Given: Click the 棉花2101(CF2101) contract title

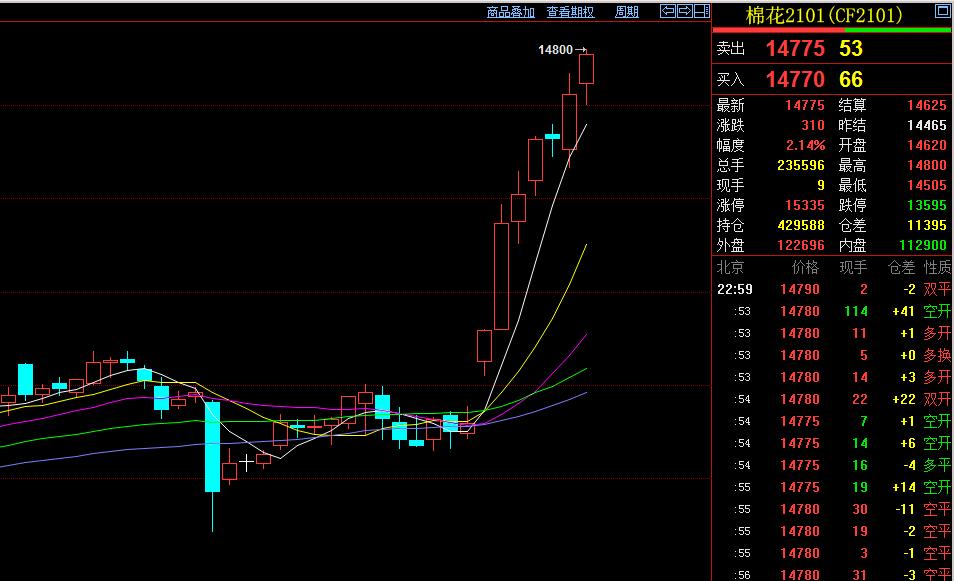Looking at the screenshot, I should [x=824, y=15].
